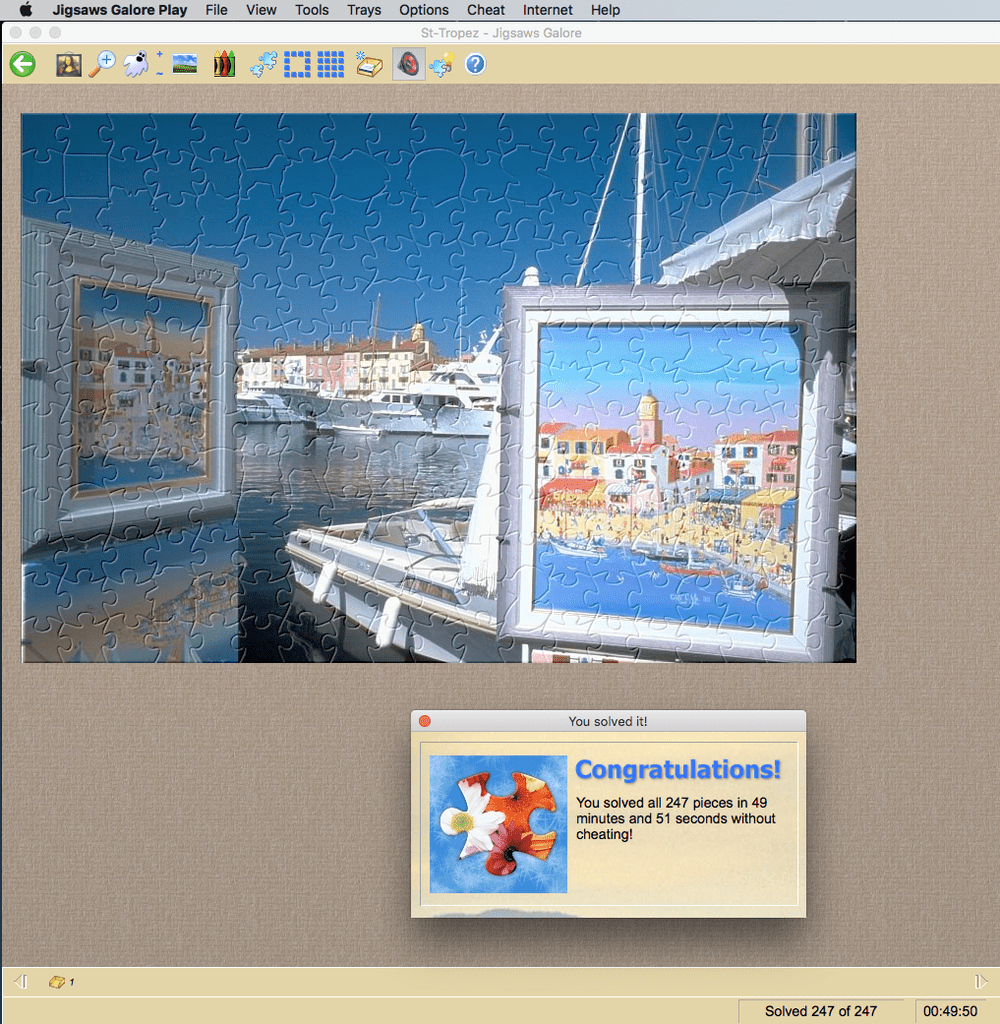This screenshot has width=1000, height=1024.
Task: Open the crayons background color tool
Action: 224,65
